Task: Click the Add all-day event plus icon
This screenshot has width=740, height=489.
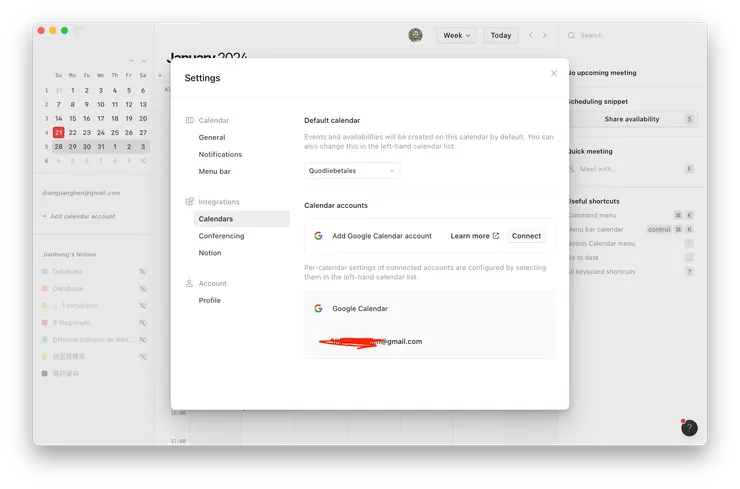Action: coord(160,75)
